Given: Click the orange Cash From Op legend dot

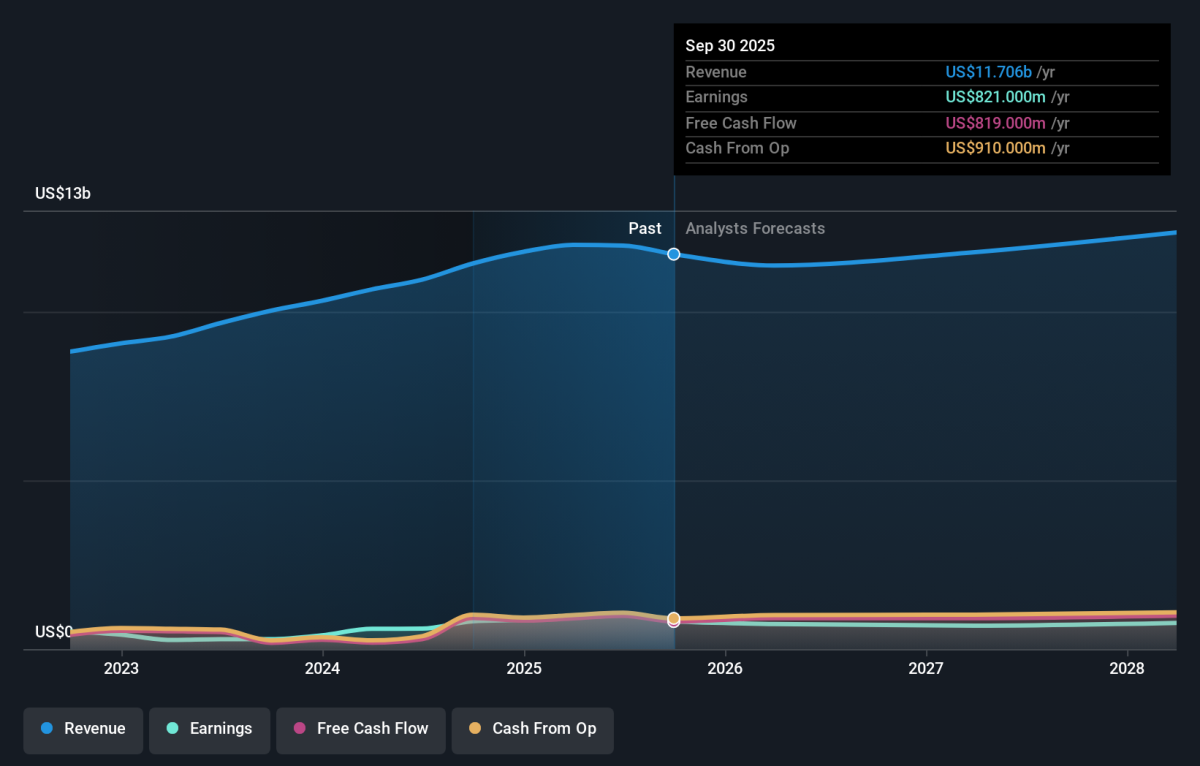Looking at the screenshot, I should pyautogui.click(x=474, y=729).
